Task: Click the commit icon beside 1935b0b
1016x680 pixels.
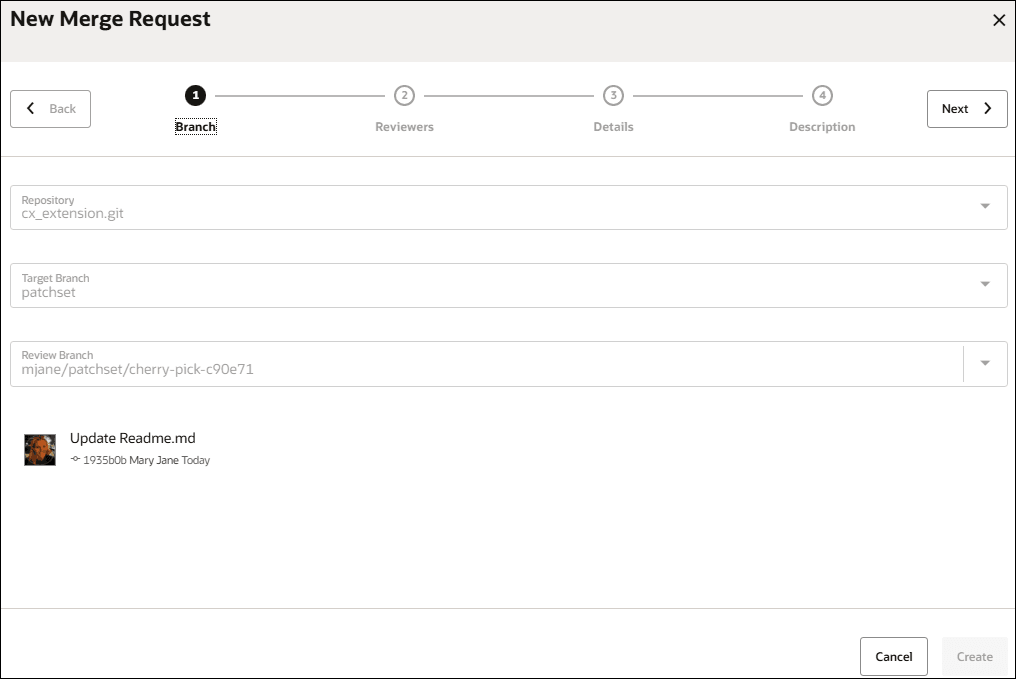Action: point(75,459)
